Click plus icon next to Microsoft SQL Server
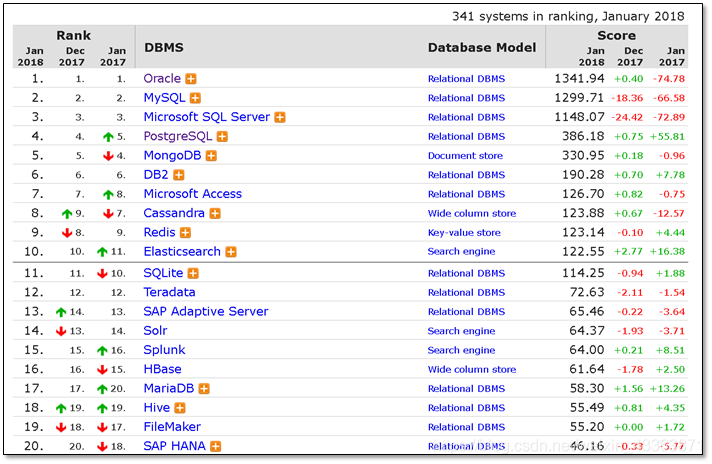This screenshot has height=464, width=712. pyautogui.click(x=280, y=118)
